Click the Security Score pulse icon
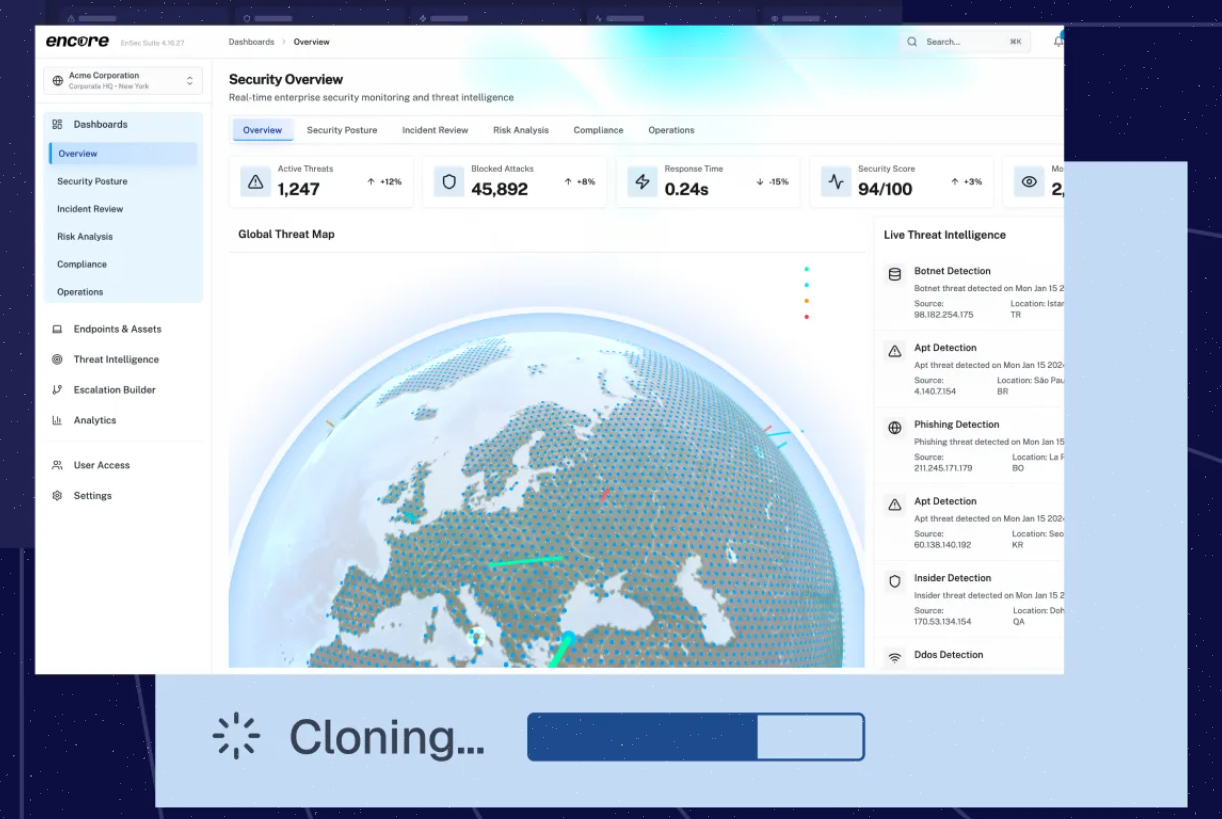 coord(836,182)
